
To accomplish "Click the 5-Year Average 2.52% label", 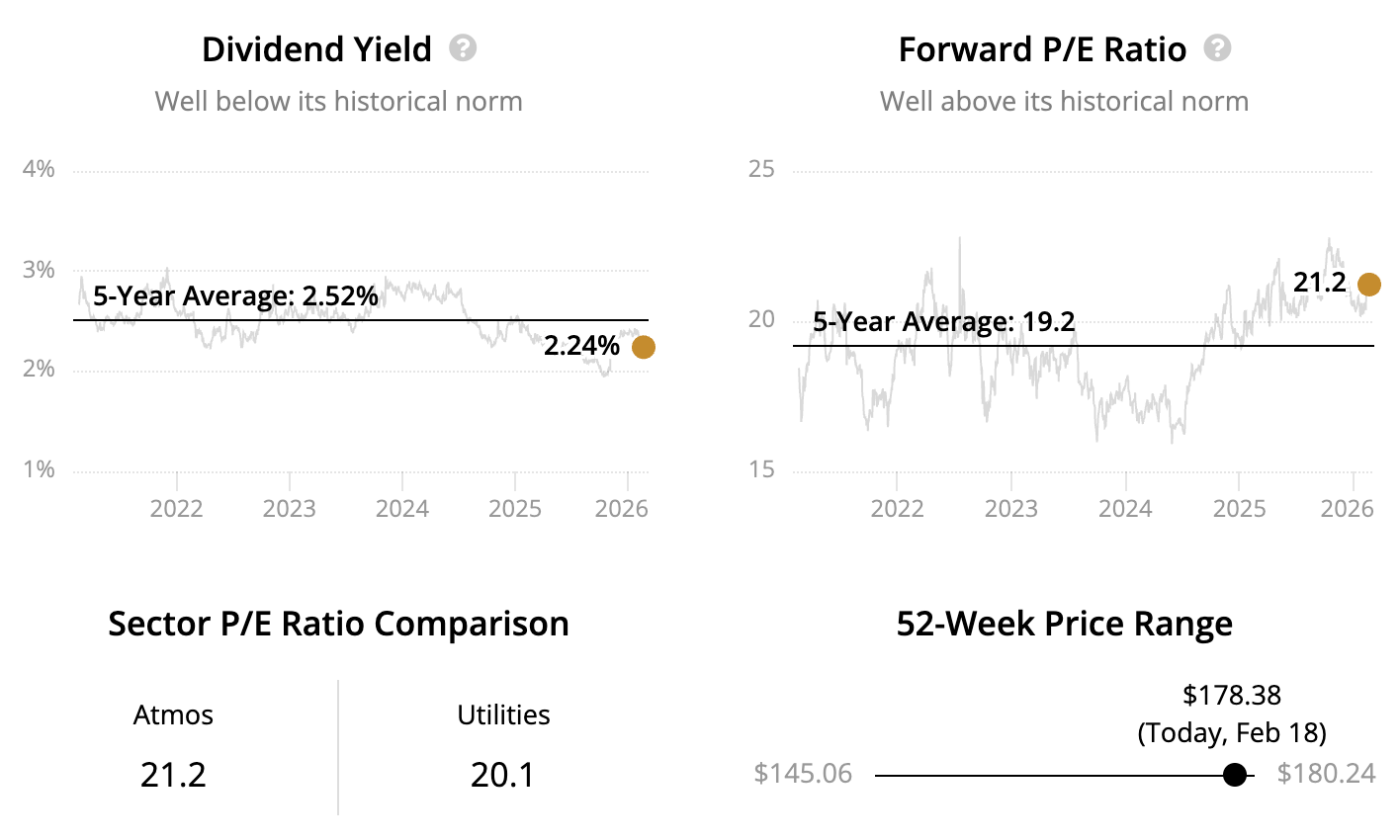I will coord(235,295).
